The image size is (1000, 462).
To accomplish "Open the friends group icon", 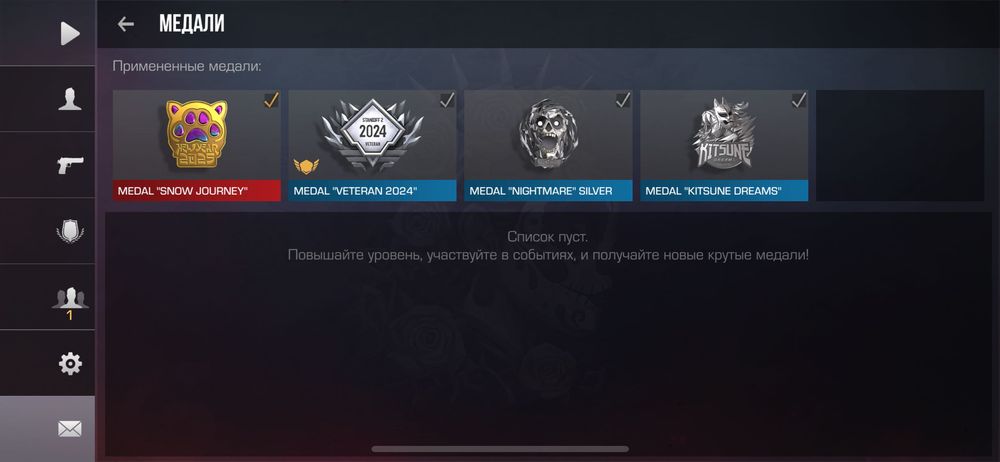I will 70,298.
